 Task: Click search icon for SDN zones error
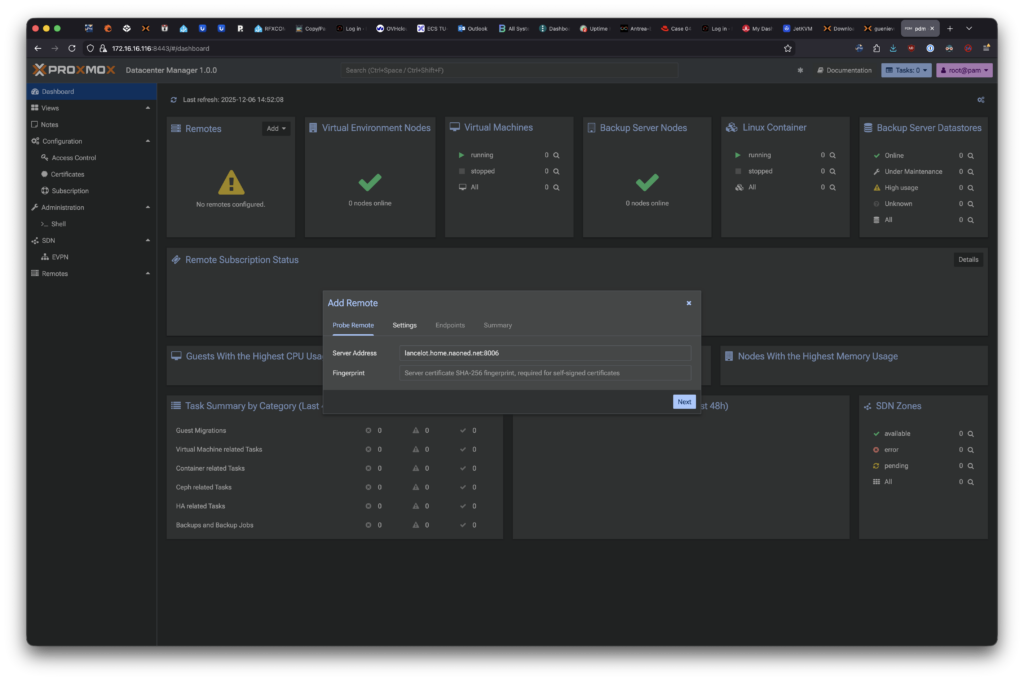[x=970, y=450]
